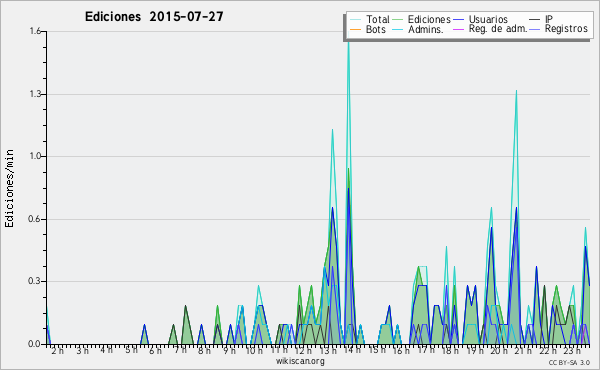Click the y-axis value 0.0

click(x=34, y=344)
